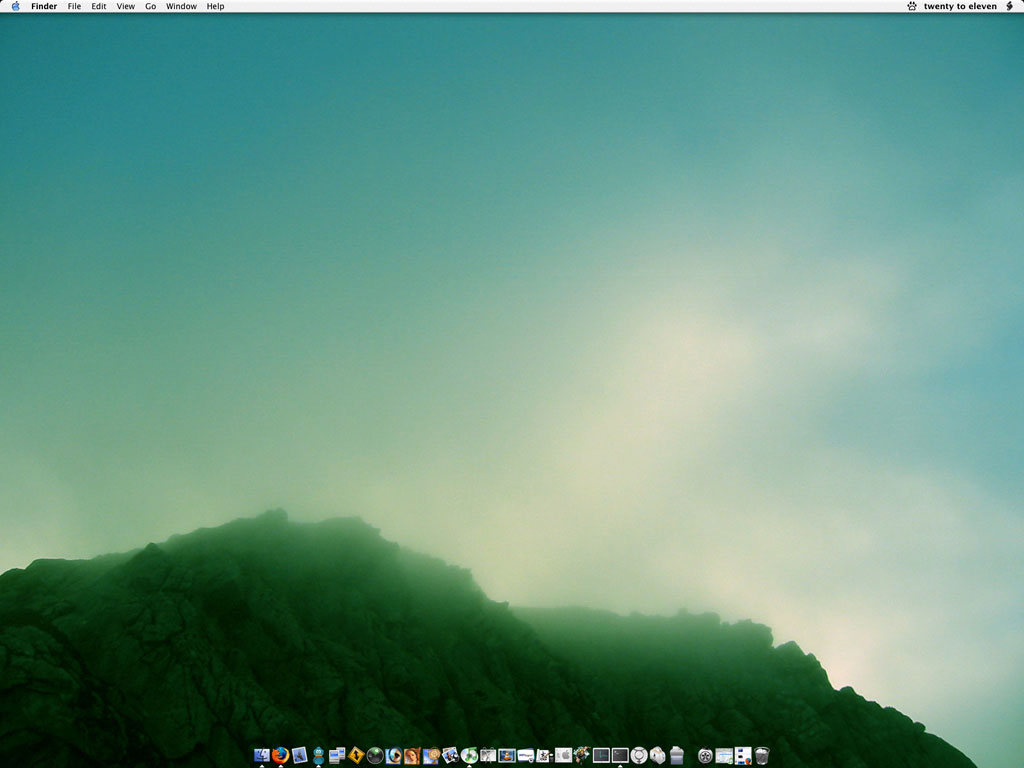Screen dimensions: 1024x768
Task: Launch Firefox from the dock
Action: tap(281, 756)
